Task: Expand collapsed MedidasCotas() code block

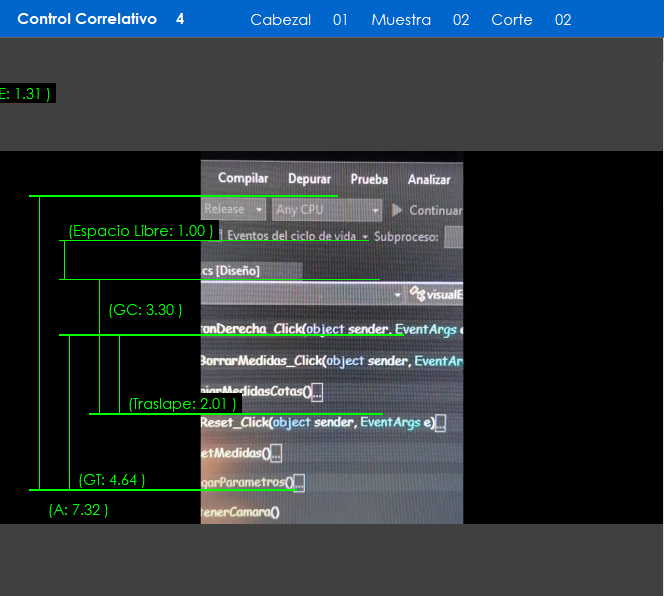Action: coord(317,393)
